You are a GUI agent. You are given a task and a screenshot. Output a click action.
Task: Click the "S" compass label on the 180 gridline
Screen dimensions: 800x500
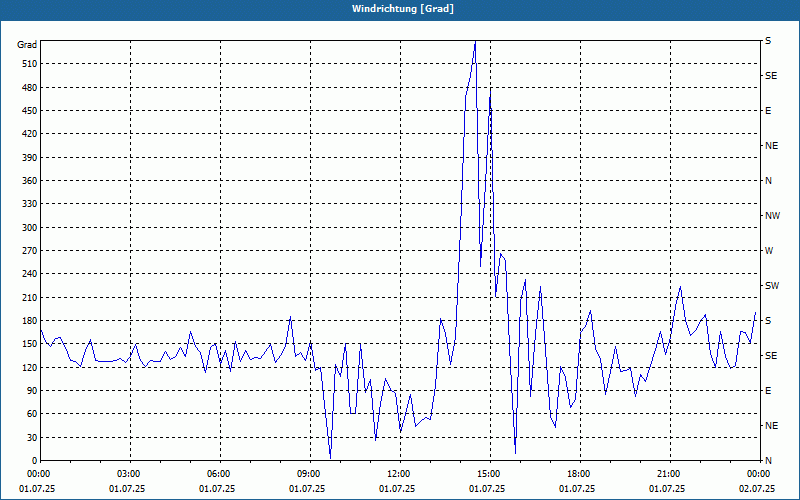[768, 321]
